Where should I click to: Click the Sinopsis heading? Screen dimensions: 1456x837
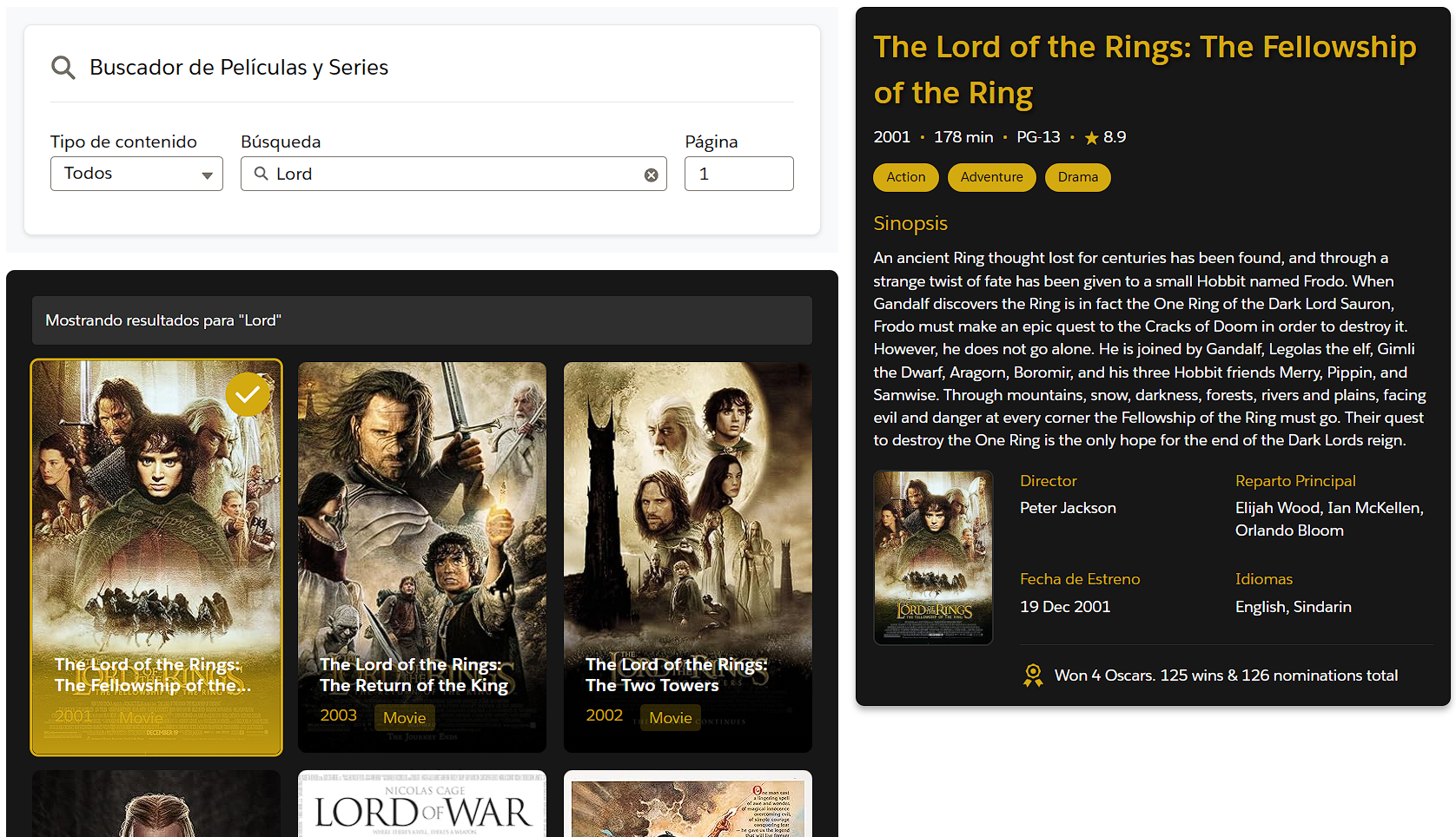point(910,223)
